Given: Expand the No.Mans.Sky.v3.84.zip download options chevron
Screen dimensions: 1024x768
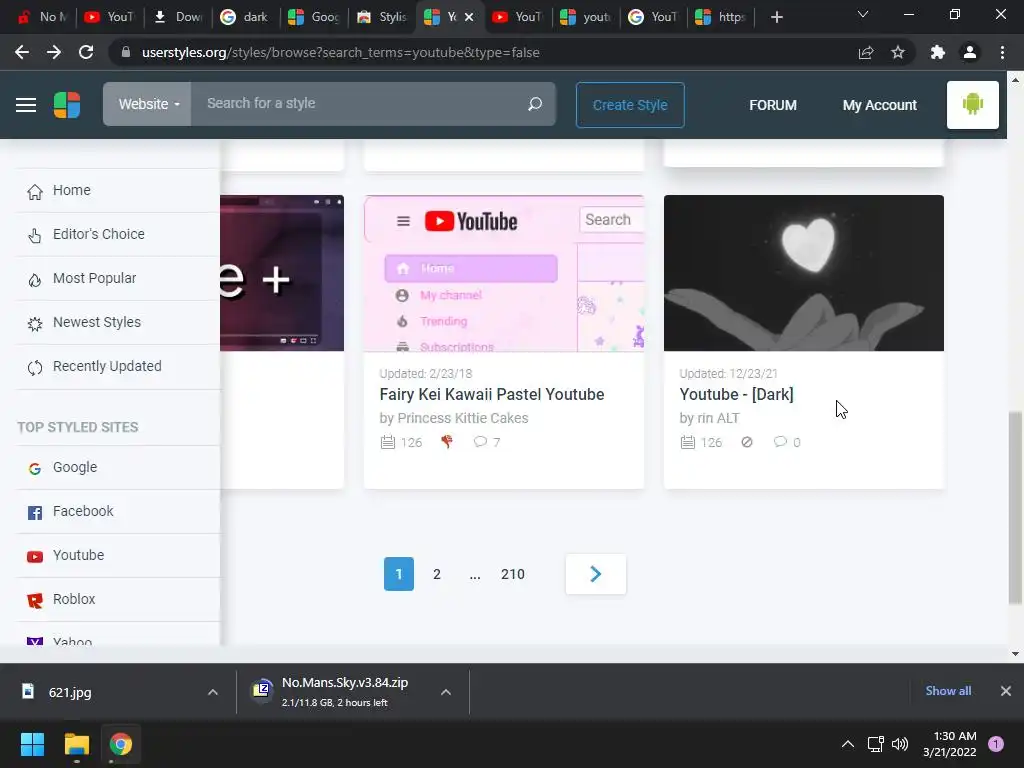Looking at the screenshot, I should pos(445,692).
